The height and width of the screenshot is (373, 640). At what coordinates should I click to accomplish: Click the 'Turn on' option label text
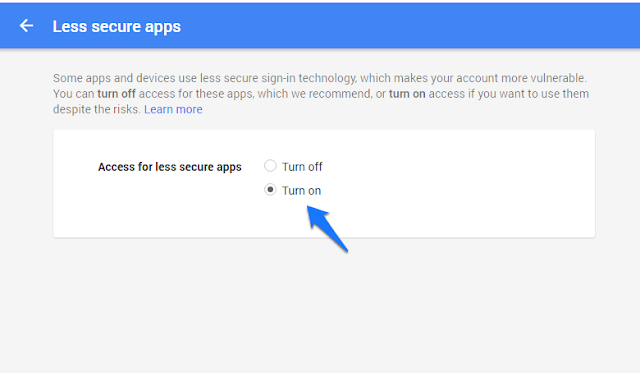302,191
